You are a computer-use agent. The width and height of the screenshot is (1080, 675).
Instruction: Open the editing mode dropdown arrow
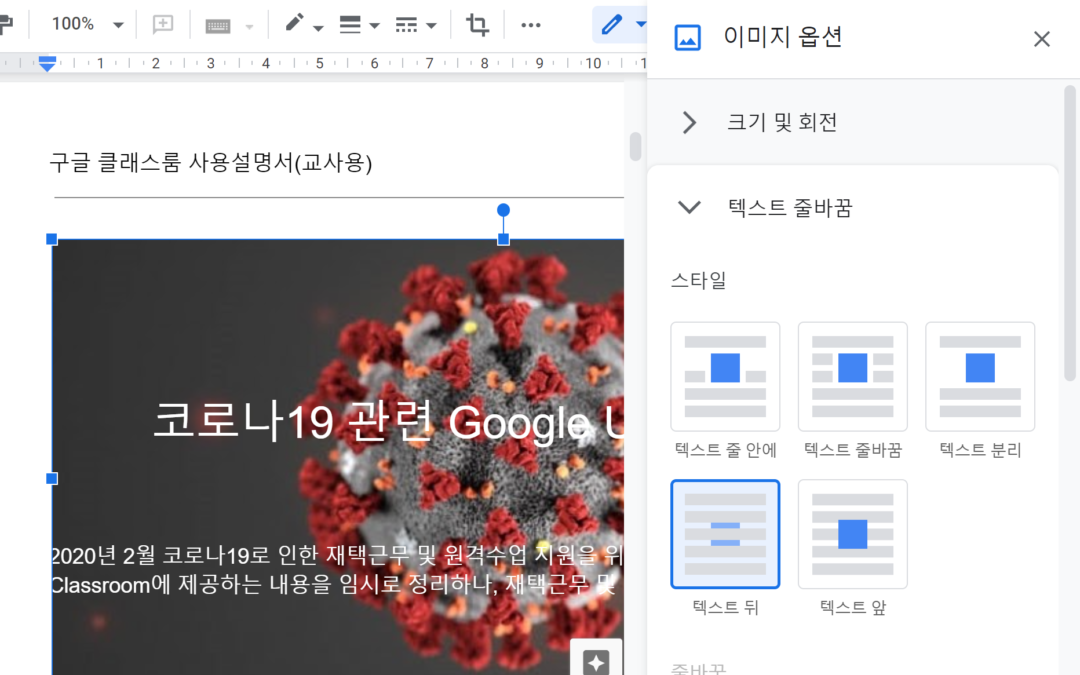tap(641, 24)
